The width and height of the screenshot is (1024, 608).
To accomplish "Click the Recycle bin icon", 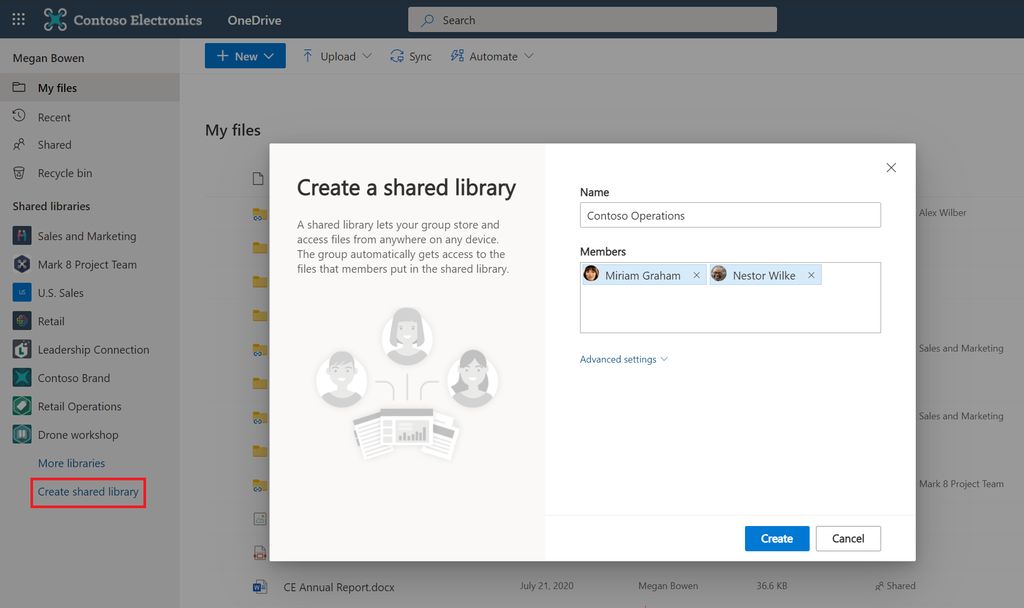I will click(19, 173).
